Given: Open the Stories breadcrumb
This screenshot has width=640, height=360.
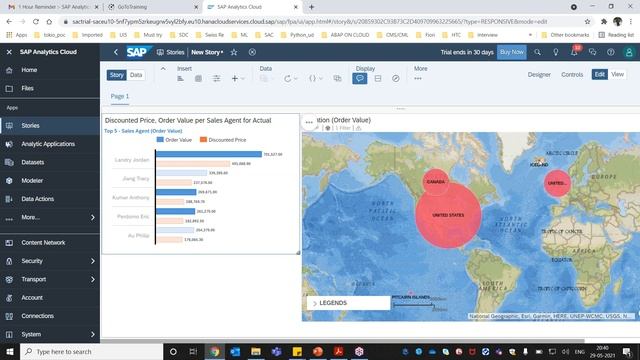Looking at the screenshot, I should click(x=171, y=52).
